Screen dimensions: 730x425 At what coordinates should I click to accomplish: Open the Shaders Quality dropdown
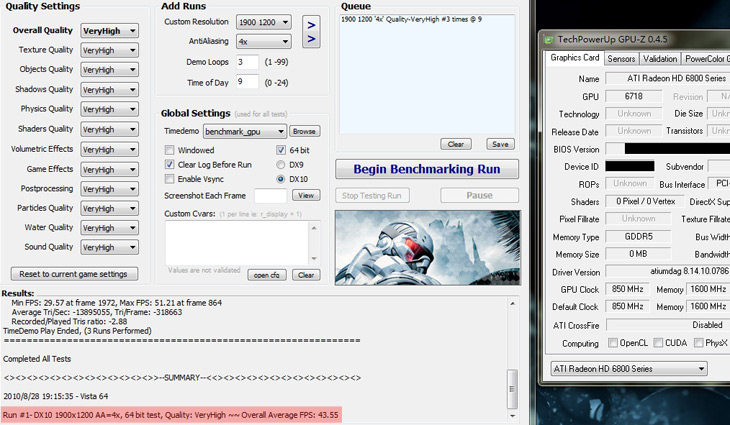[109, 129]
